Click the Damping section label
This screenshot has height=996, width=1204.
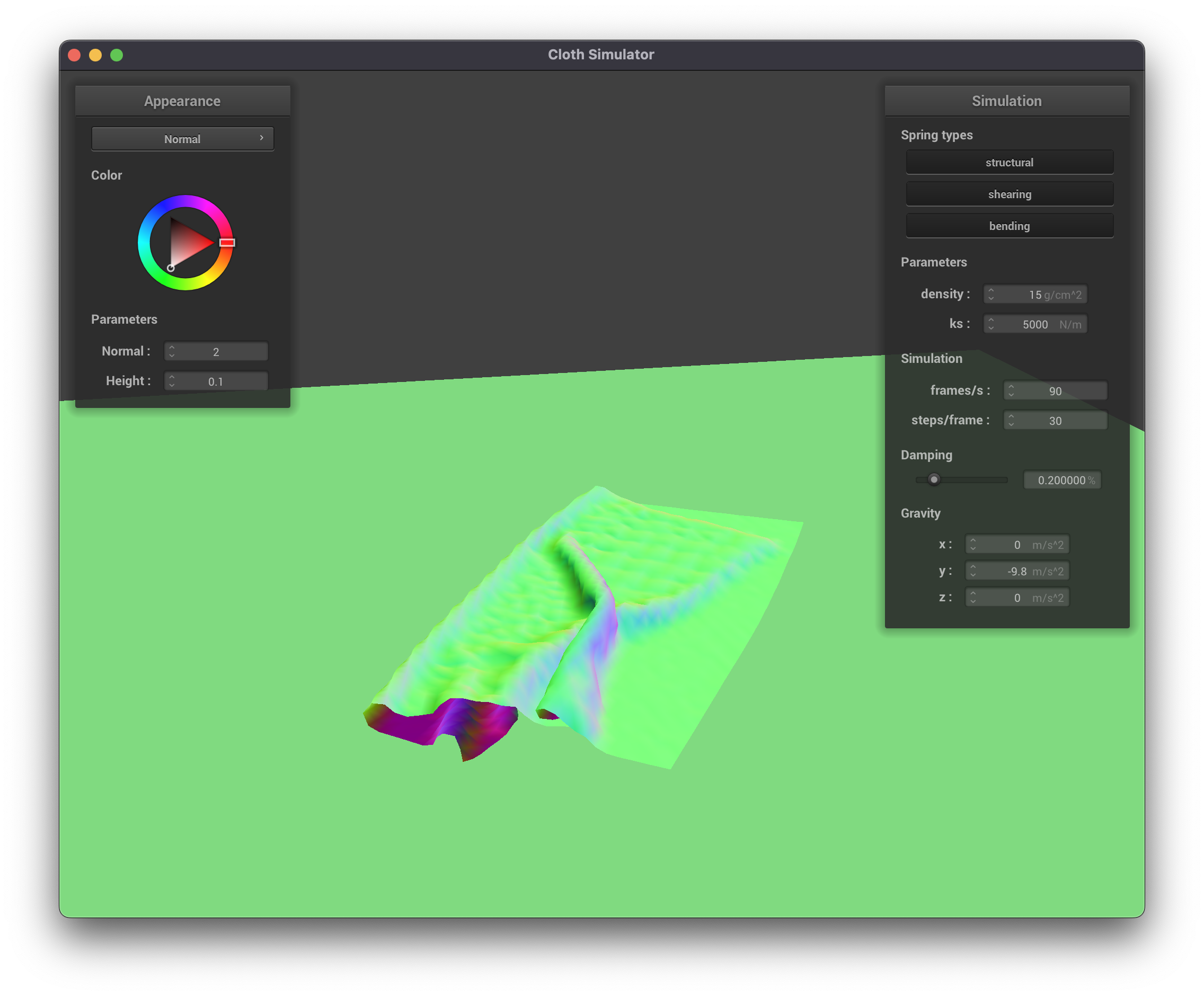(926, 455)
